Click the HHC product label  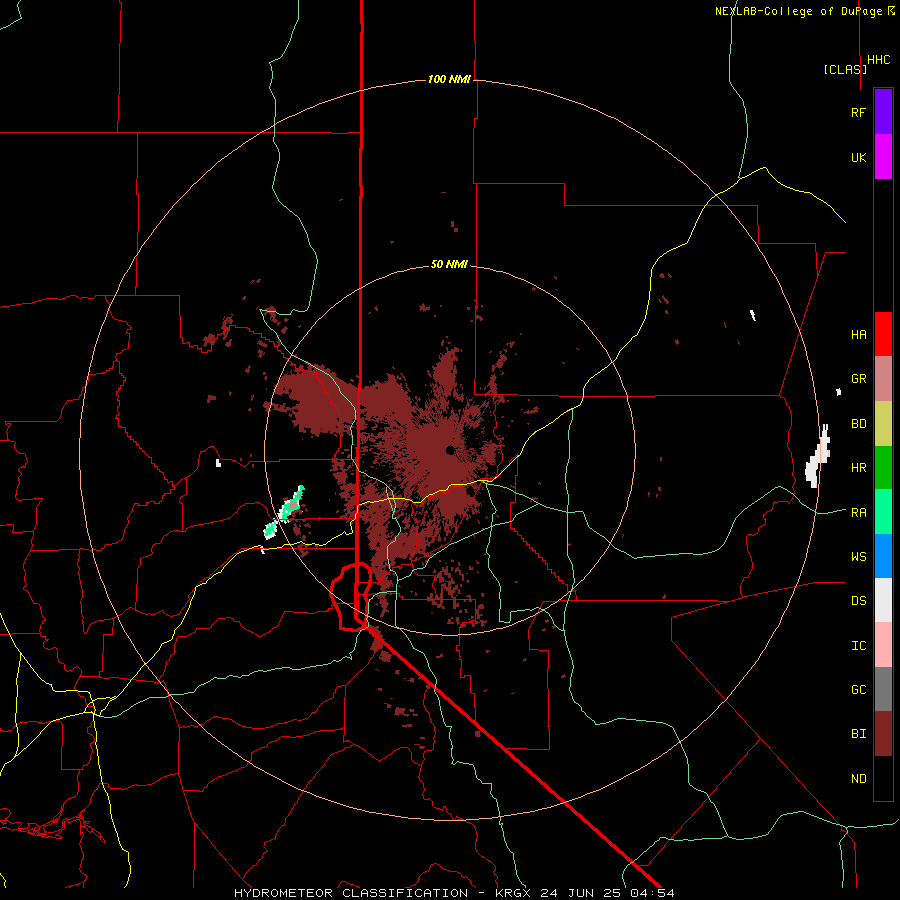coord(878,60)
